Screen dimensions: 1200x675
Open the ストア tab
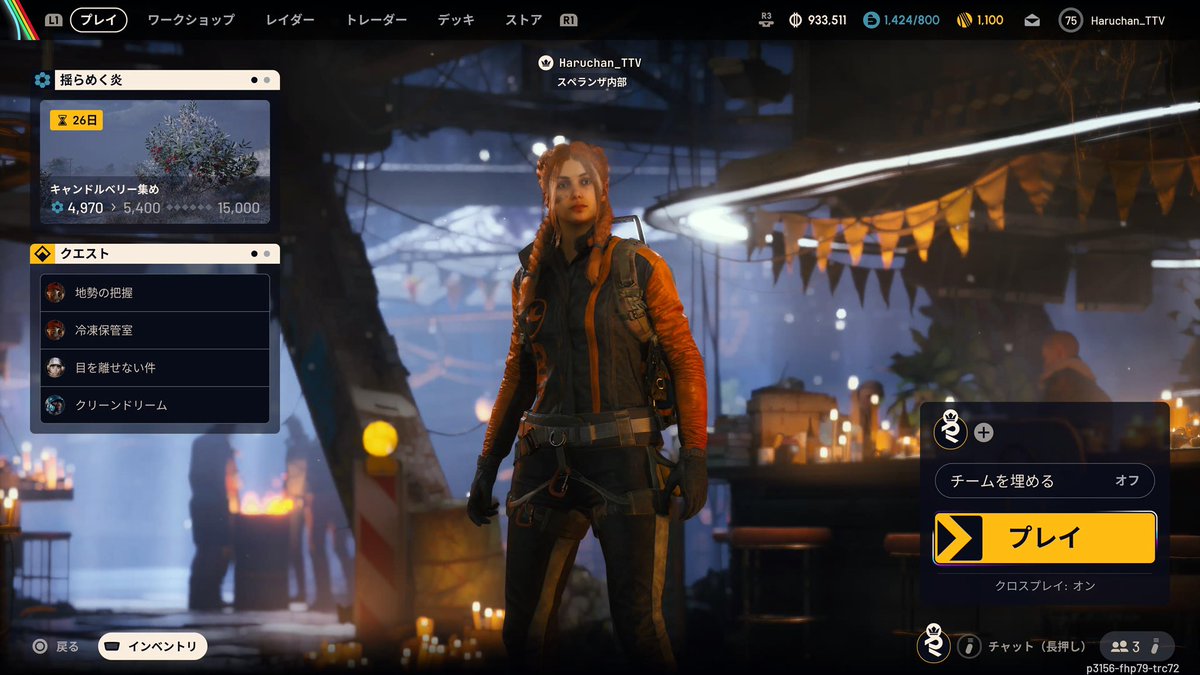pyautogui.click(x=524, y=19)
